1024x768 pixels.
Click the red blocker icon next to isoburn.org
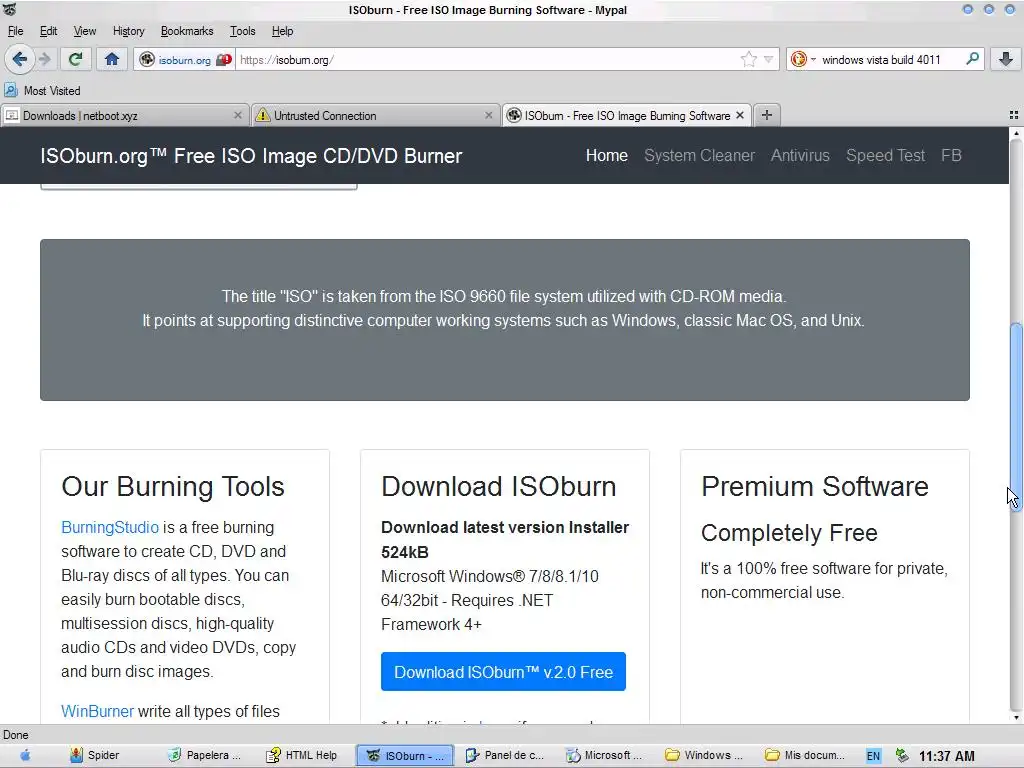pos(224,59)
